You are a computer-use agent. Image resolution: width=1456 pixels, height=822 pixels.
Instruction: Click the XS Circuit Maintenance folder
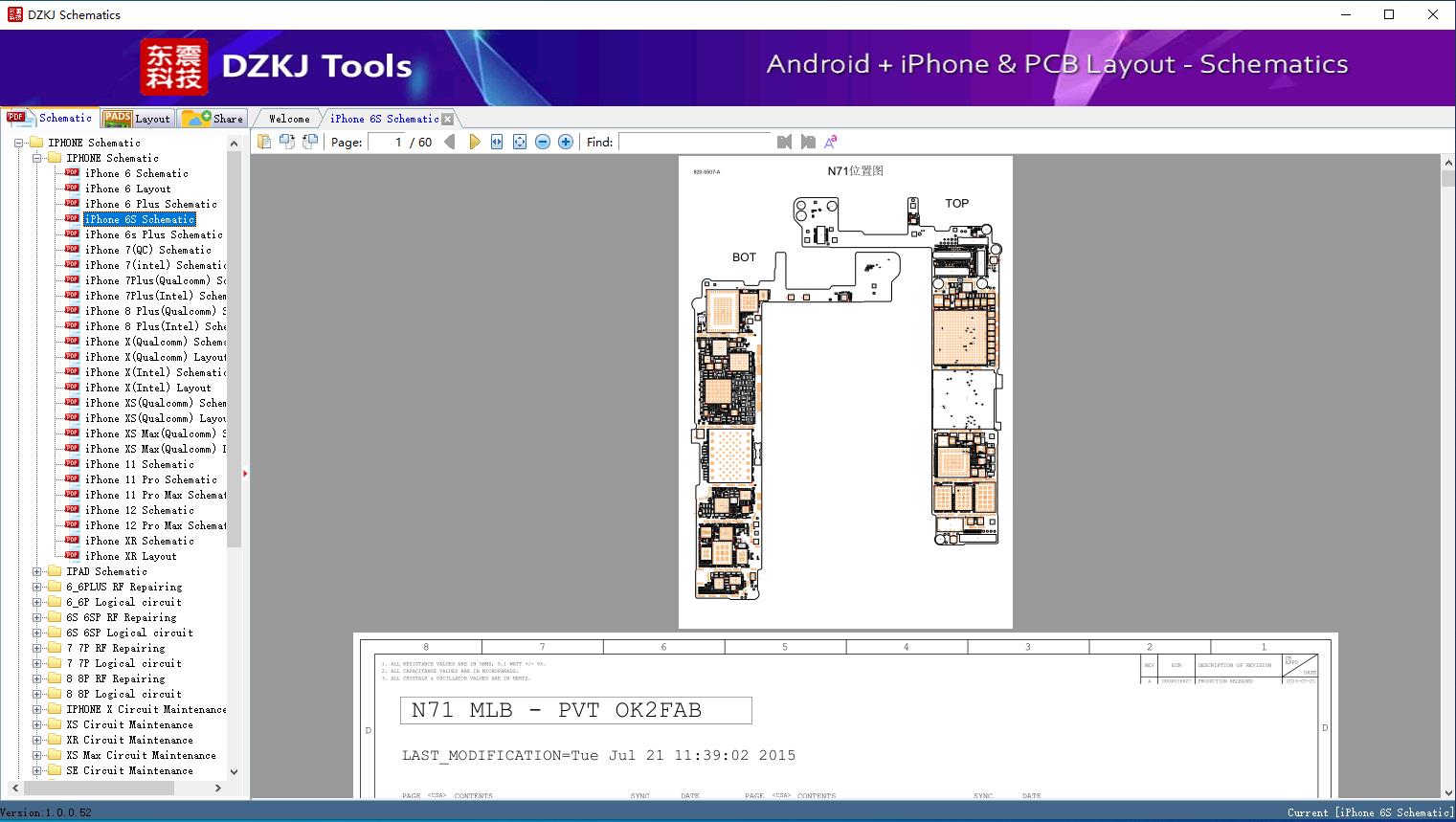point(129,724)
